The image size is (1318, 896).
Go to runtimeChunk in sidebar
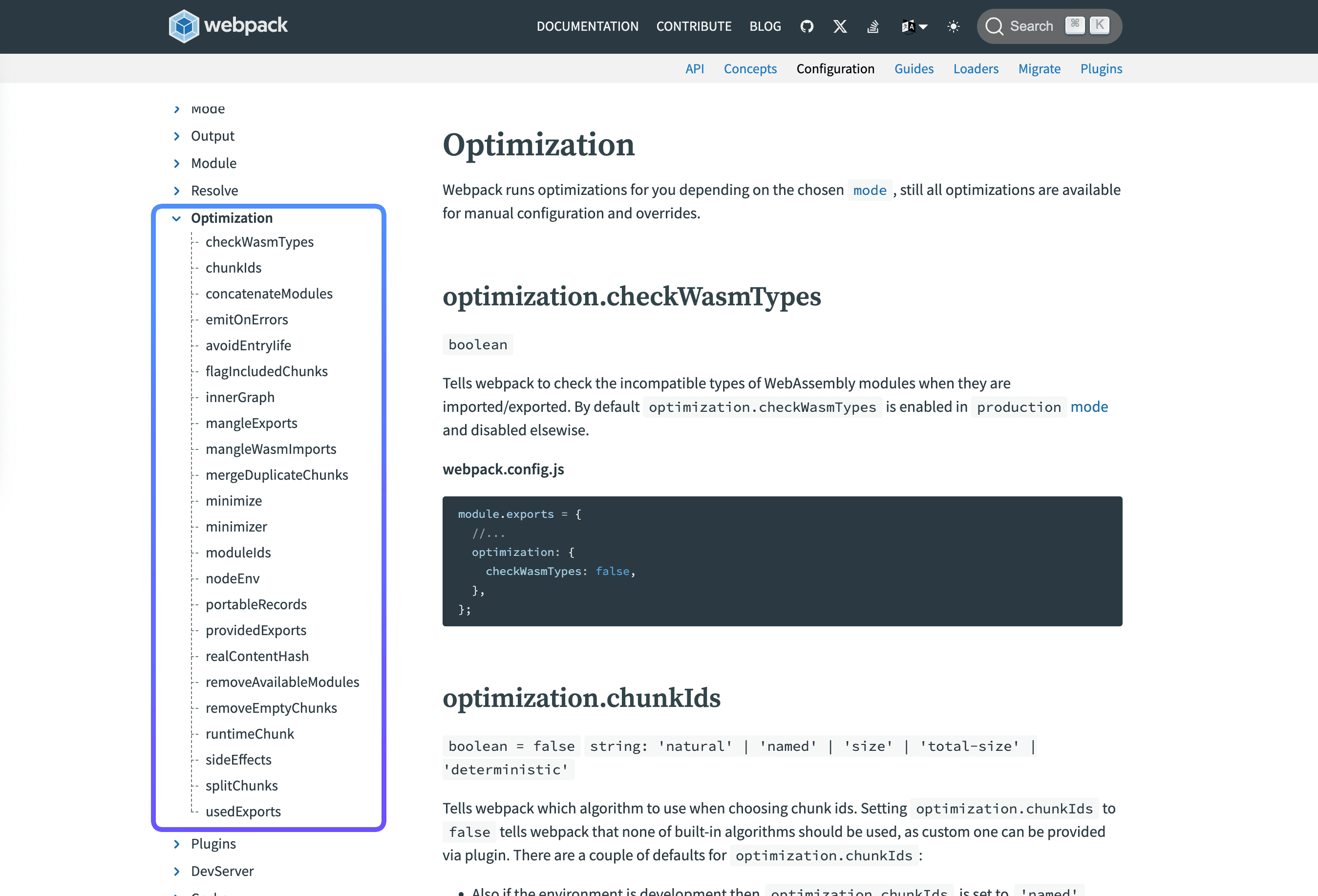coord(250,734)
